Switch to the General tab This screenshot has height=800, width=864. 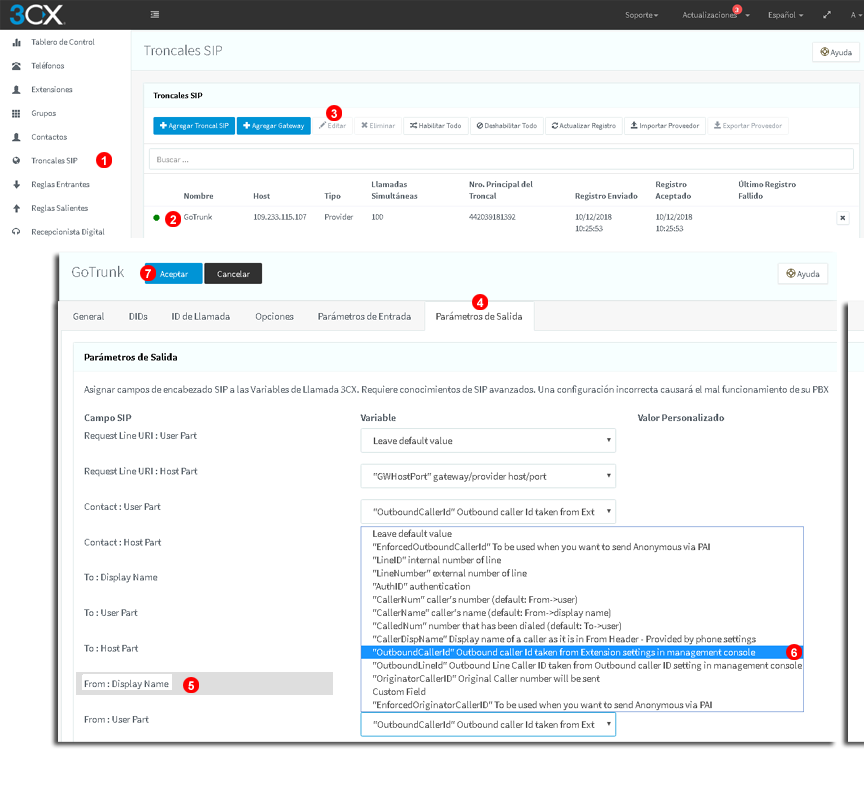coord(88,316)
